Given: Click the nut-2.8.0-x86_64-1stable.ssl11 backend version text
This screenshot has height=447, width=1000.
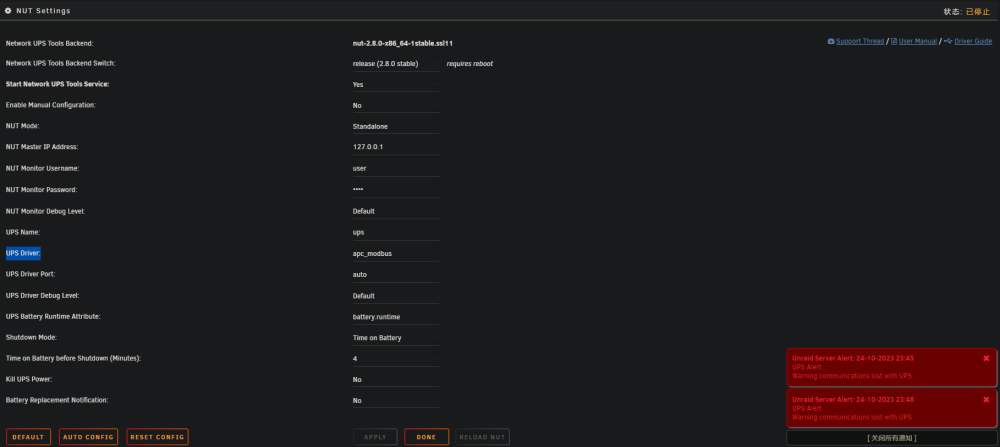Looking at the screenshot, I should pos(402,43).
